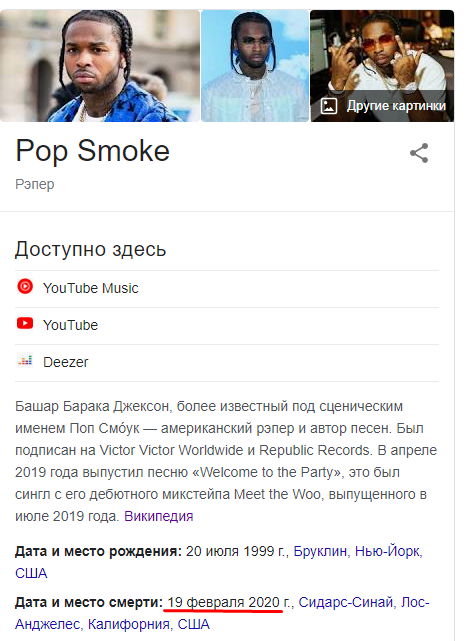Image resolution: width=471 pixels, height=641 pixels.
Task: Open the large left photo thumbnail
Action: click(x=100, y=66)
